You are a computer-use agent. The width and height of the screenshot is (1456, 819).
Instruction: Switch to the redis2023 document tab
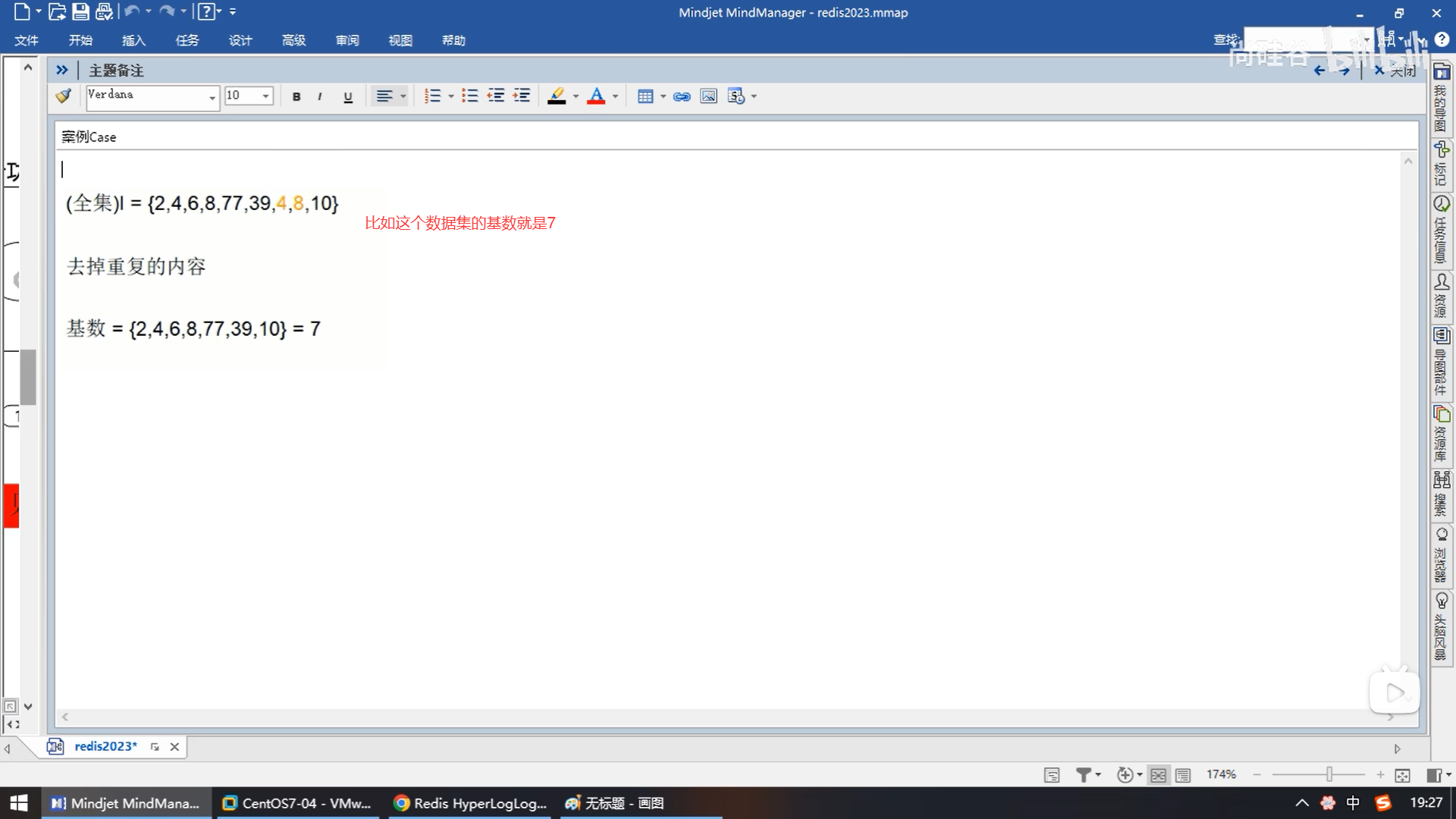pyautogui.click(x=105, y=746)
